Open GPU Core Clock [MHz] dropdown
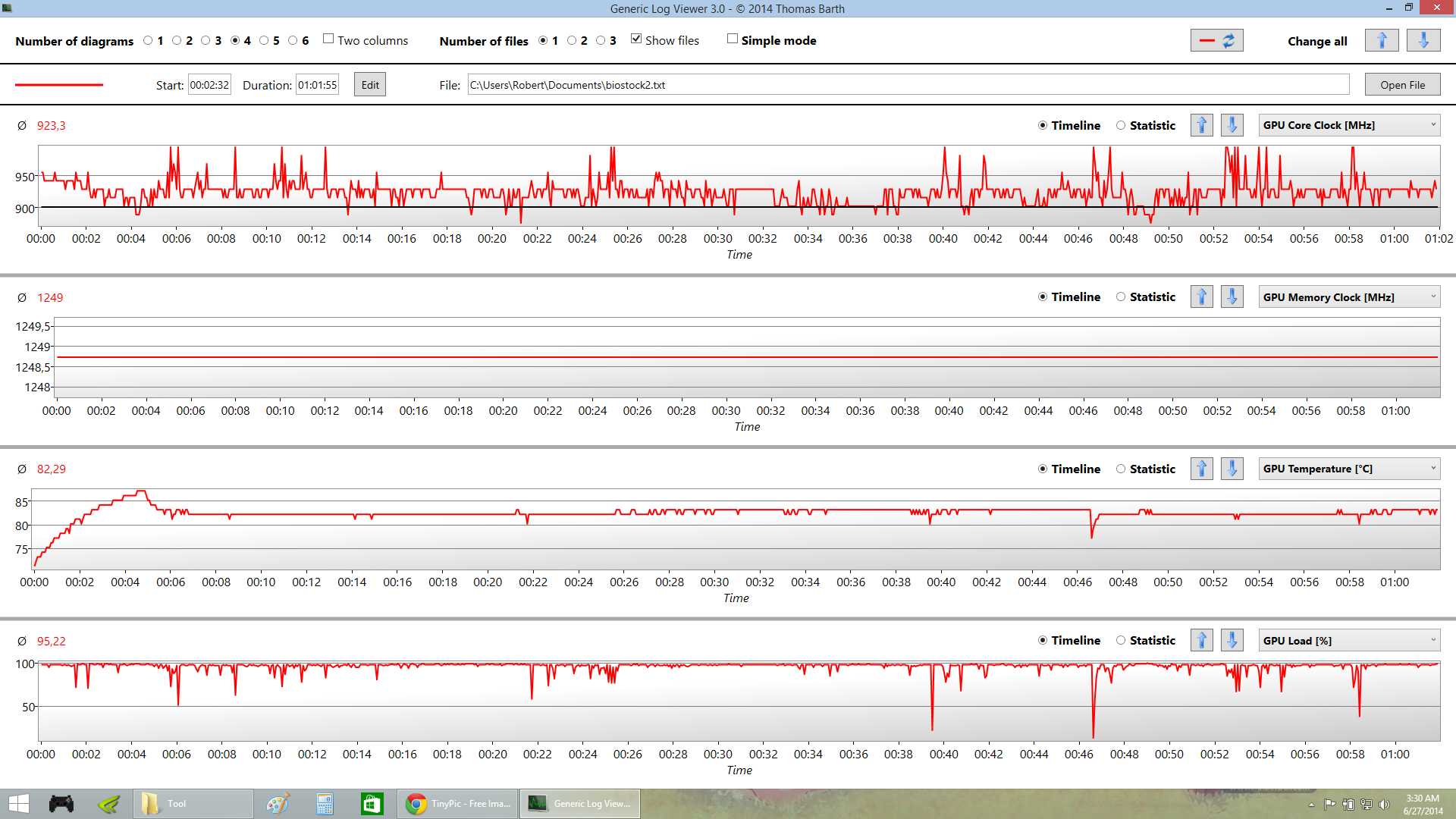The image size is (1456, 819). 1349,125
